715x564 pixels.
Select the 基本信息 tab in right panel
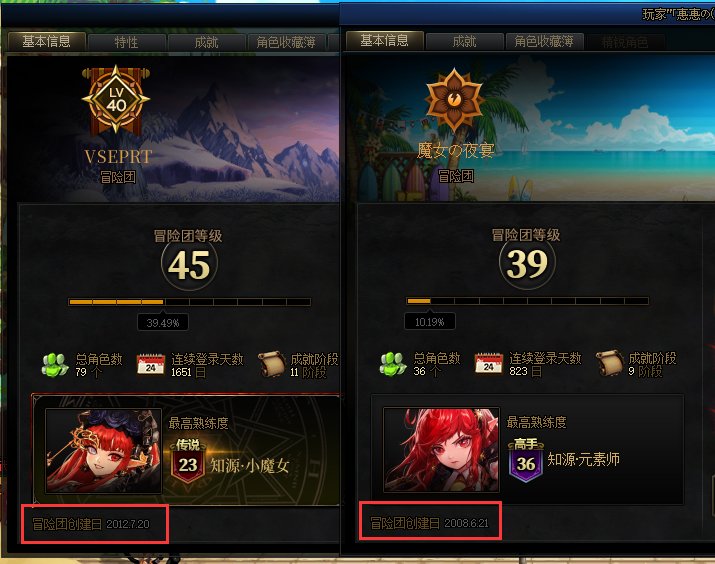(x=384, y=41)
